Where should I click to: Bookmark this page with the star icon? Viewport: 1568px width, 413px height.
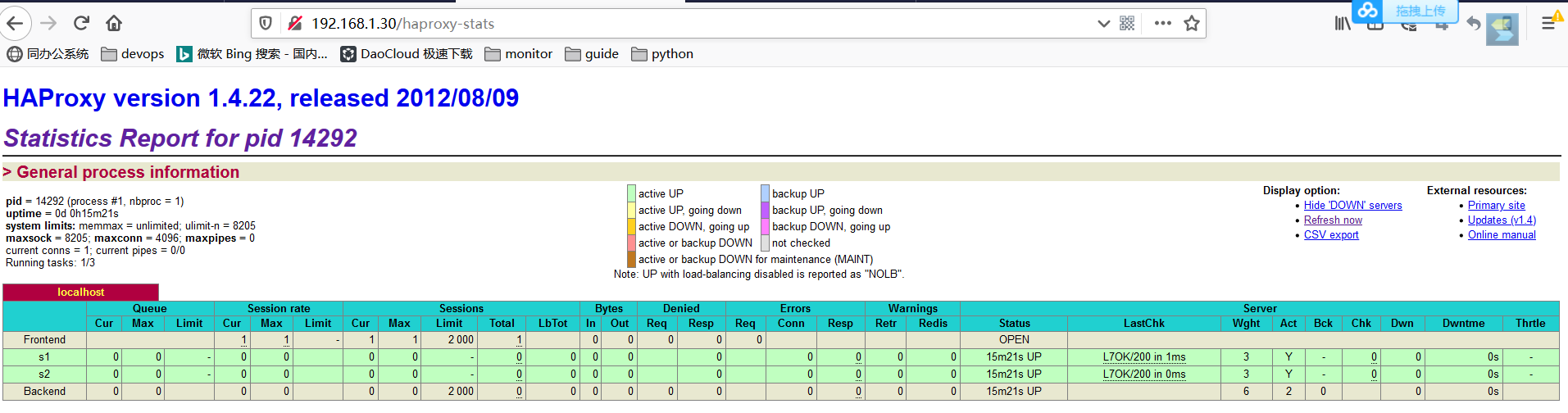pyautogui.click(x=1192, y=24)
